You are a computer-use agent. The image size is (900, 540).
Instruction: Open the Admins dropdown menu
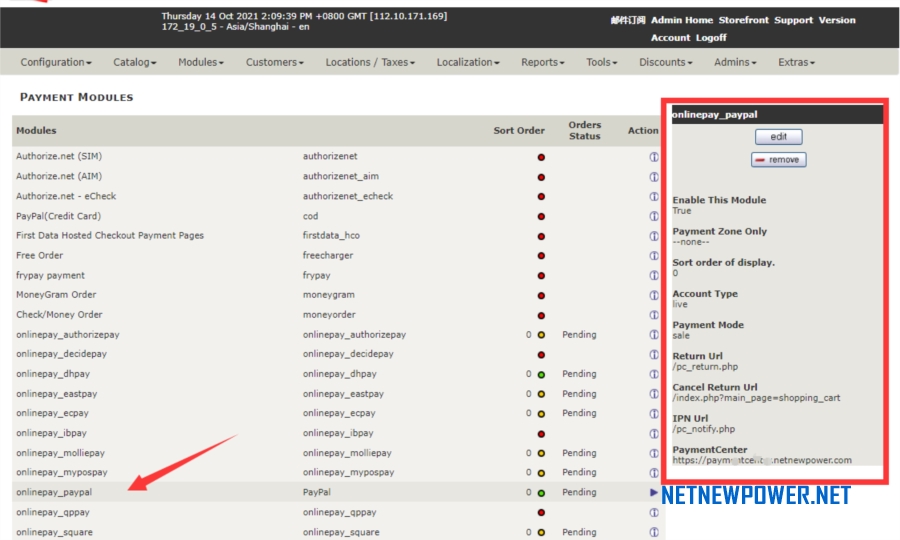click(x=735, y=62)
